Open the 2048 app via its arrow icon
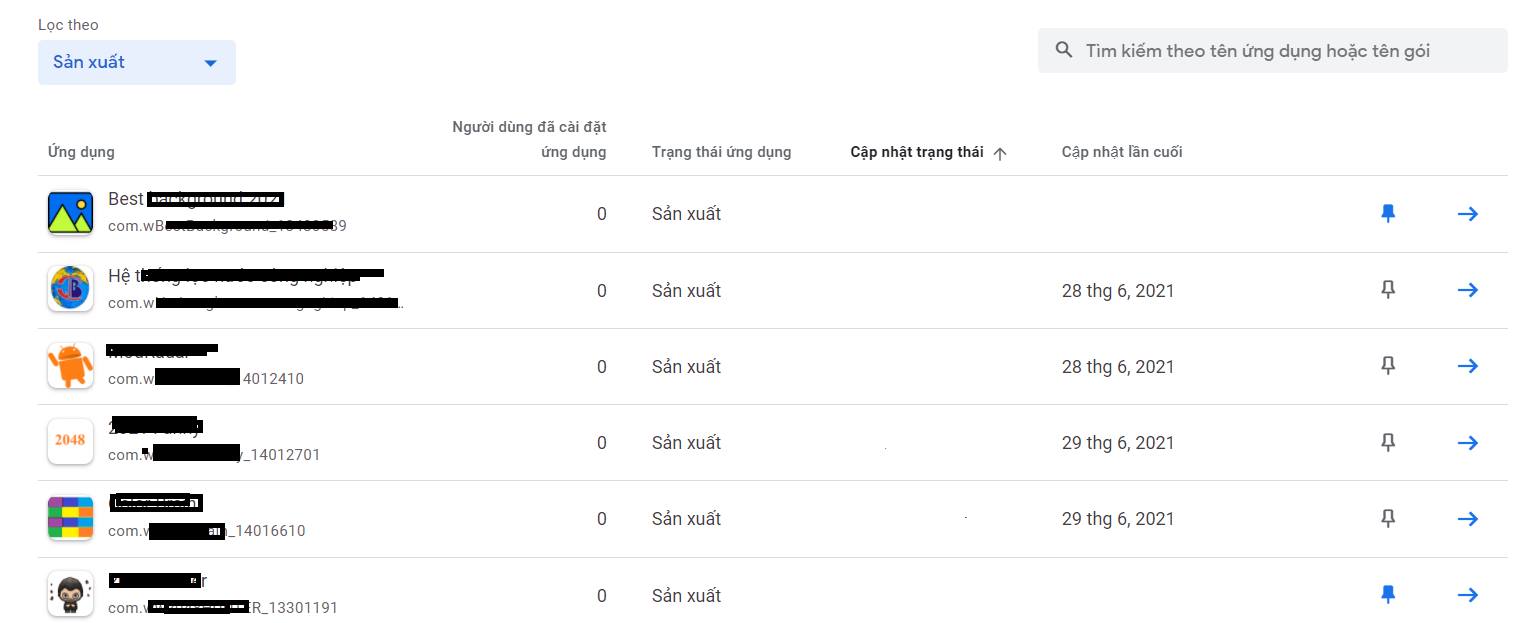Screen dimensions: 1520x623 [x=1467, y=442]
